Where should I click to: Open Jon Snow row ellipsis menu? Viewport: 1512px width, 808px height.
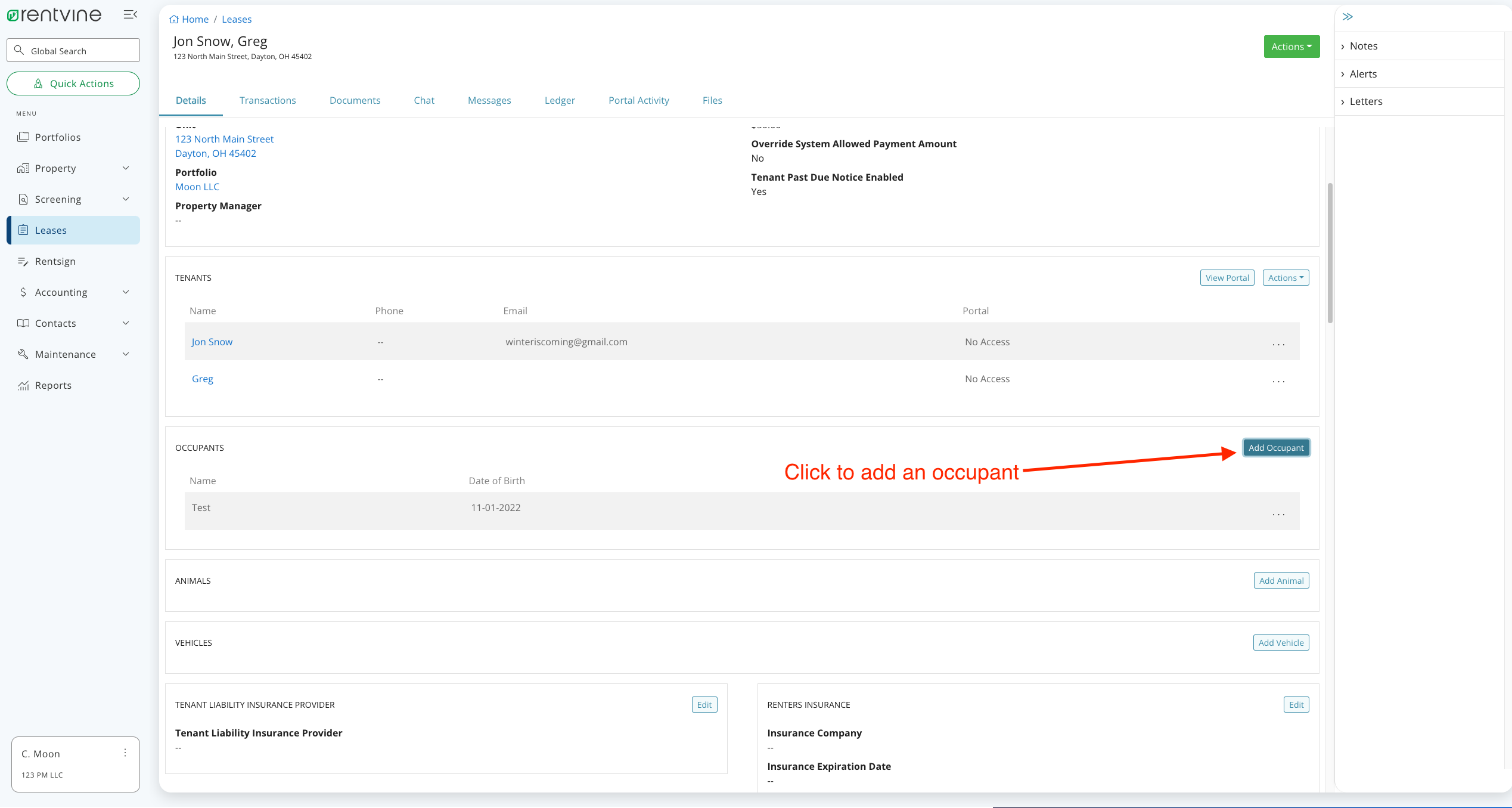tap(1278, 343)
